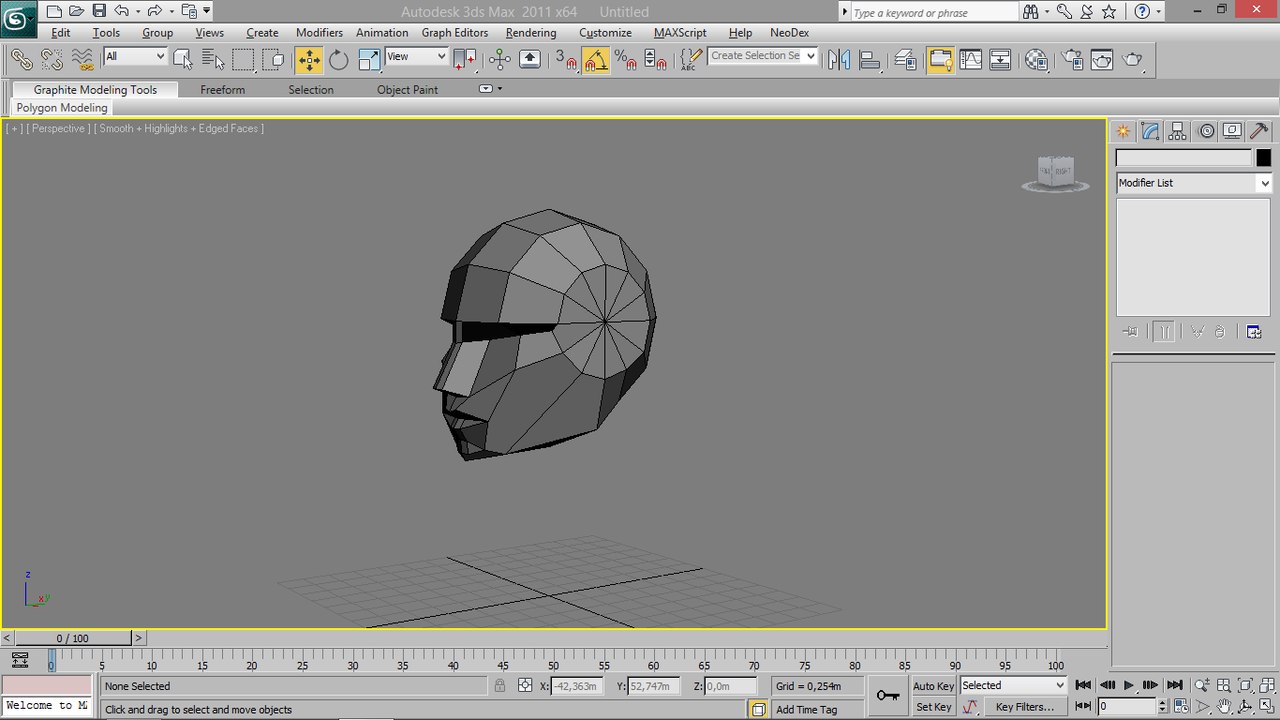Open the Render Setup dialog
The image size is (1280, 720).
point(1072,60)
